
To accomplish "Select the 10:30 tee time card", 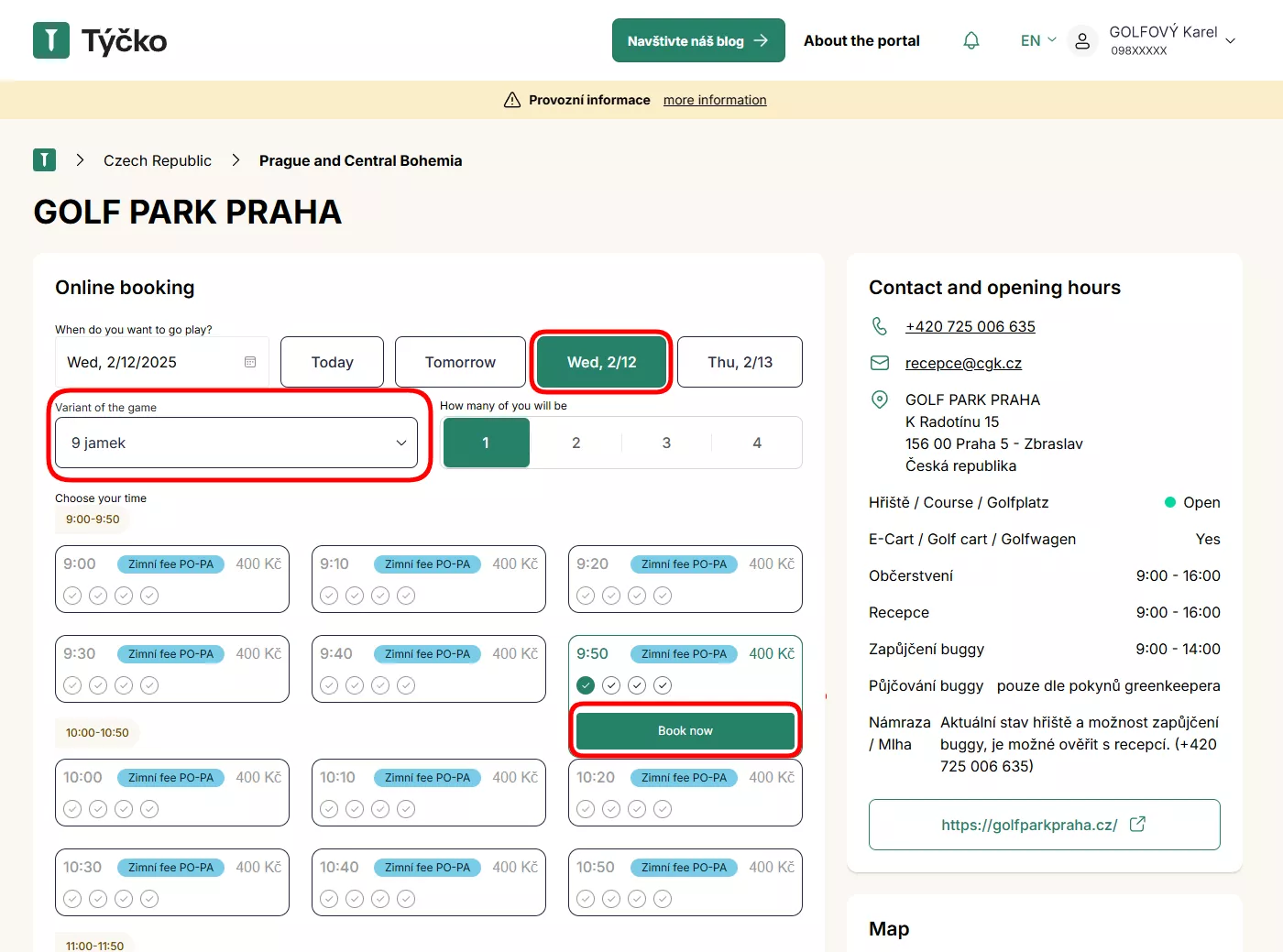I will click(172, 882).
